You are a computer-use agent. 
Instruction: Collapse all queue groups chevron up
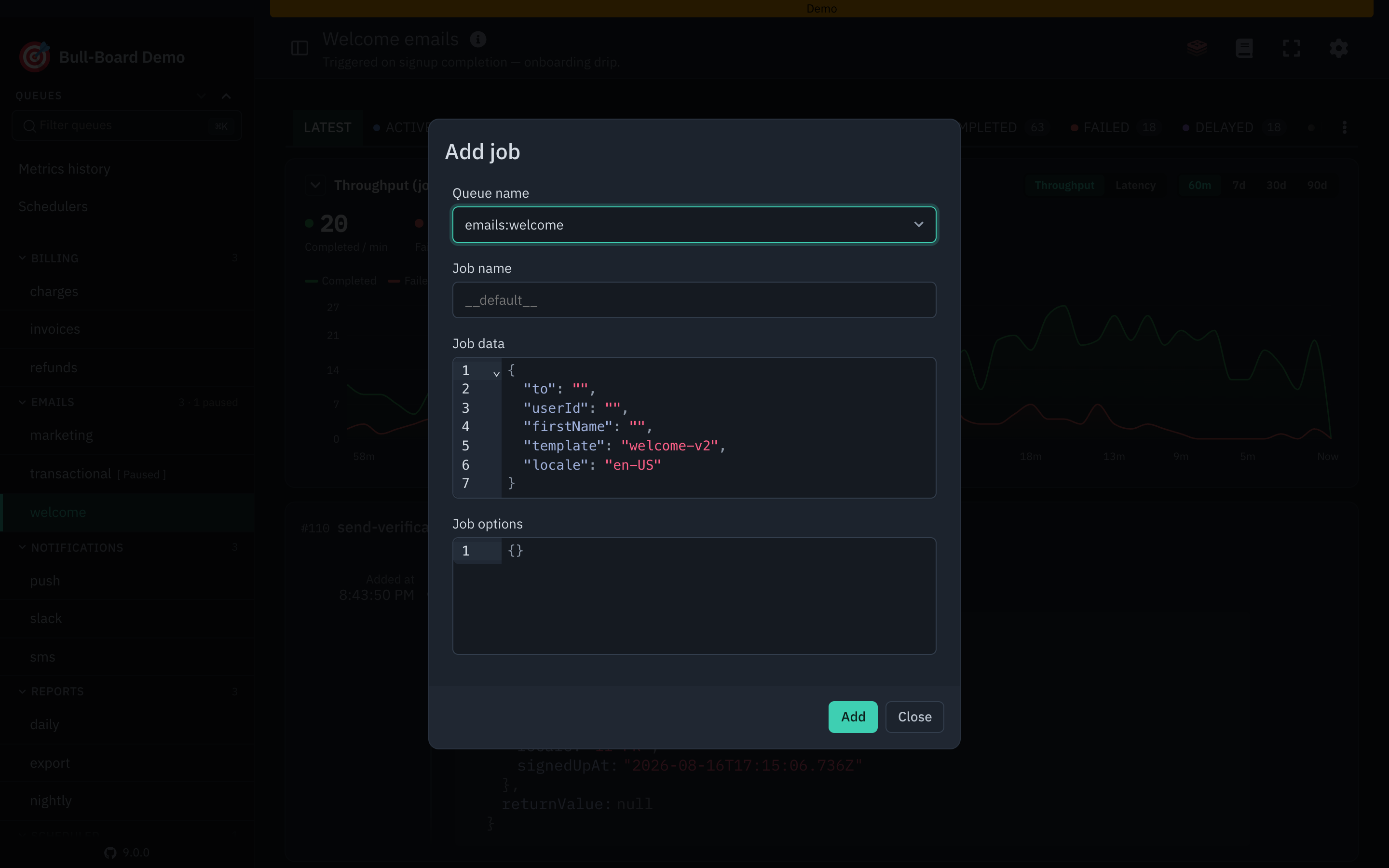(226, 96)
